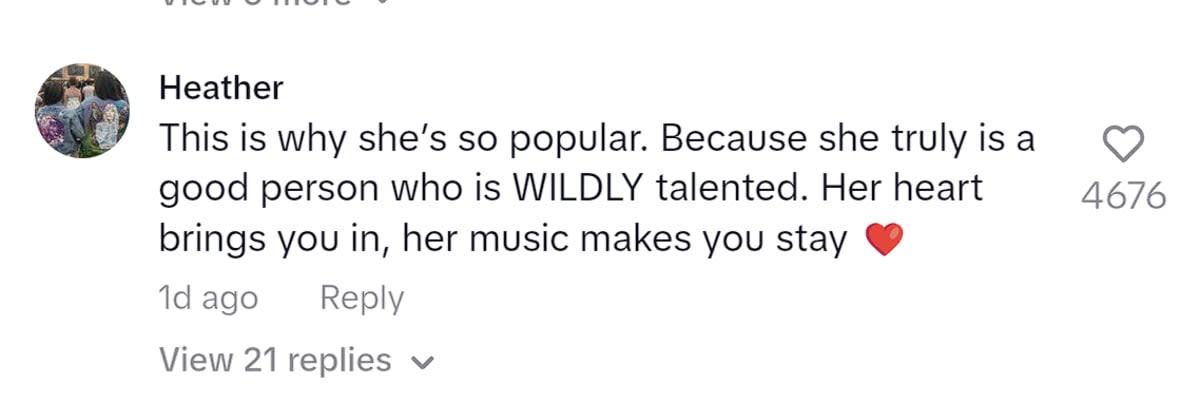Viewport: 1200px width, 403px height.
Task: Click the 4676 like count
Action: click(x=1124, y=196)
